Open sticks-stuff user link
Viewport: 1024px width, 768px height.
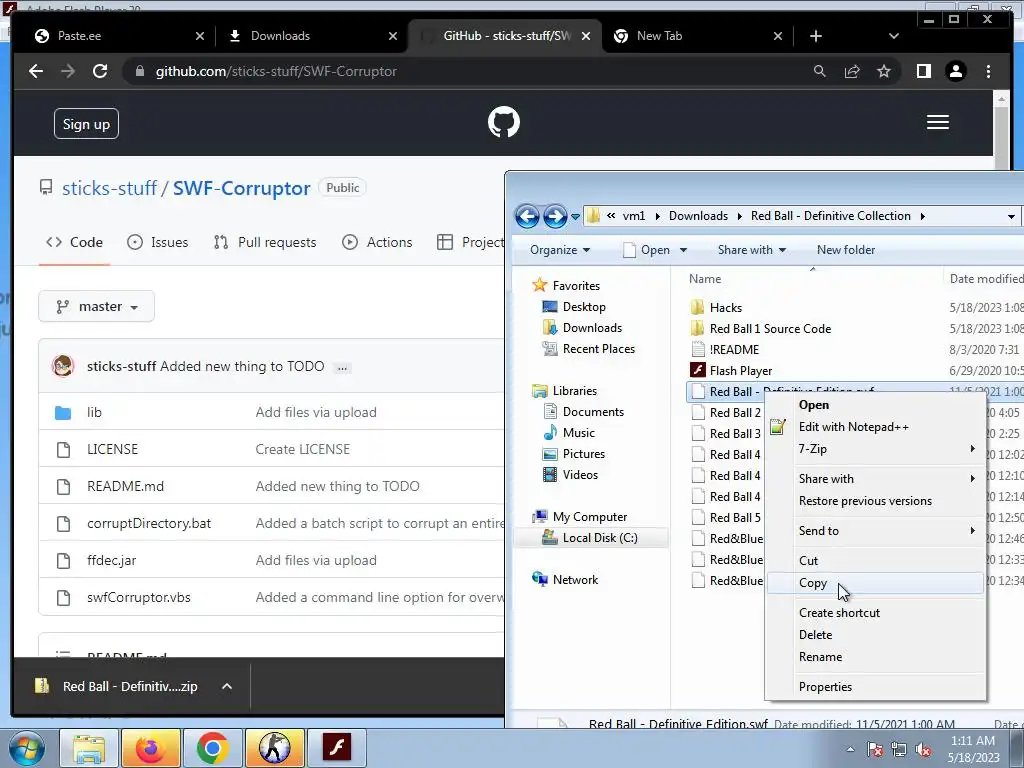tap(109, 188)
